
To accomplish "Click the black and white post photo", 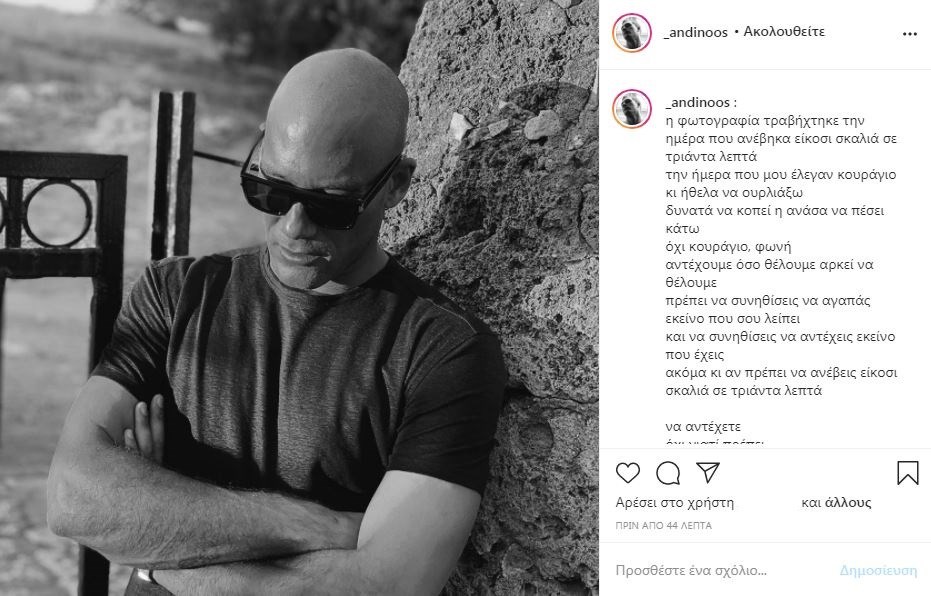I will (x=299, y=298).
